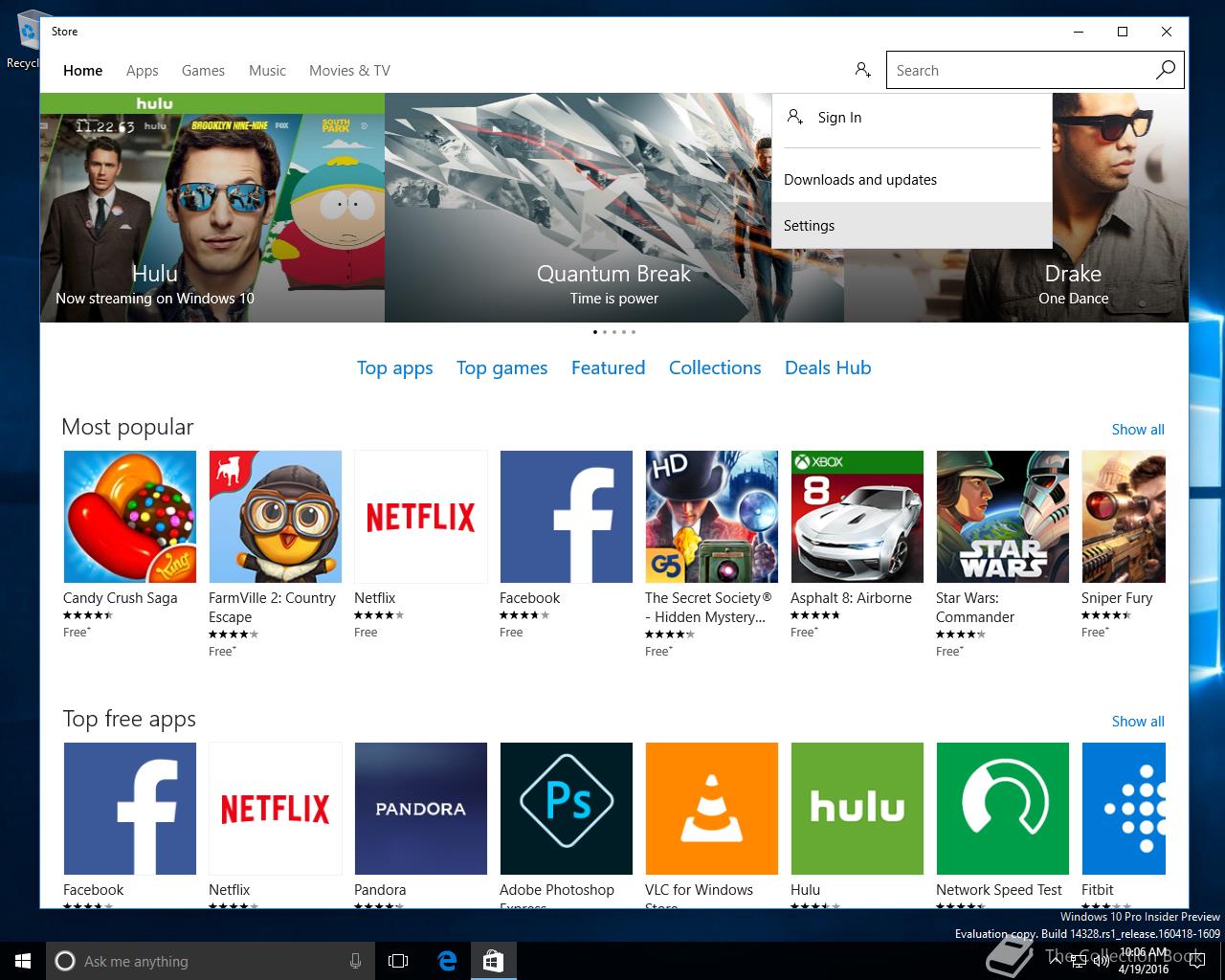Open Hulu tile in Top free apps

point(857,809)
